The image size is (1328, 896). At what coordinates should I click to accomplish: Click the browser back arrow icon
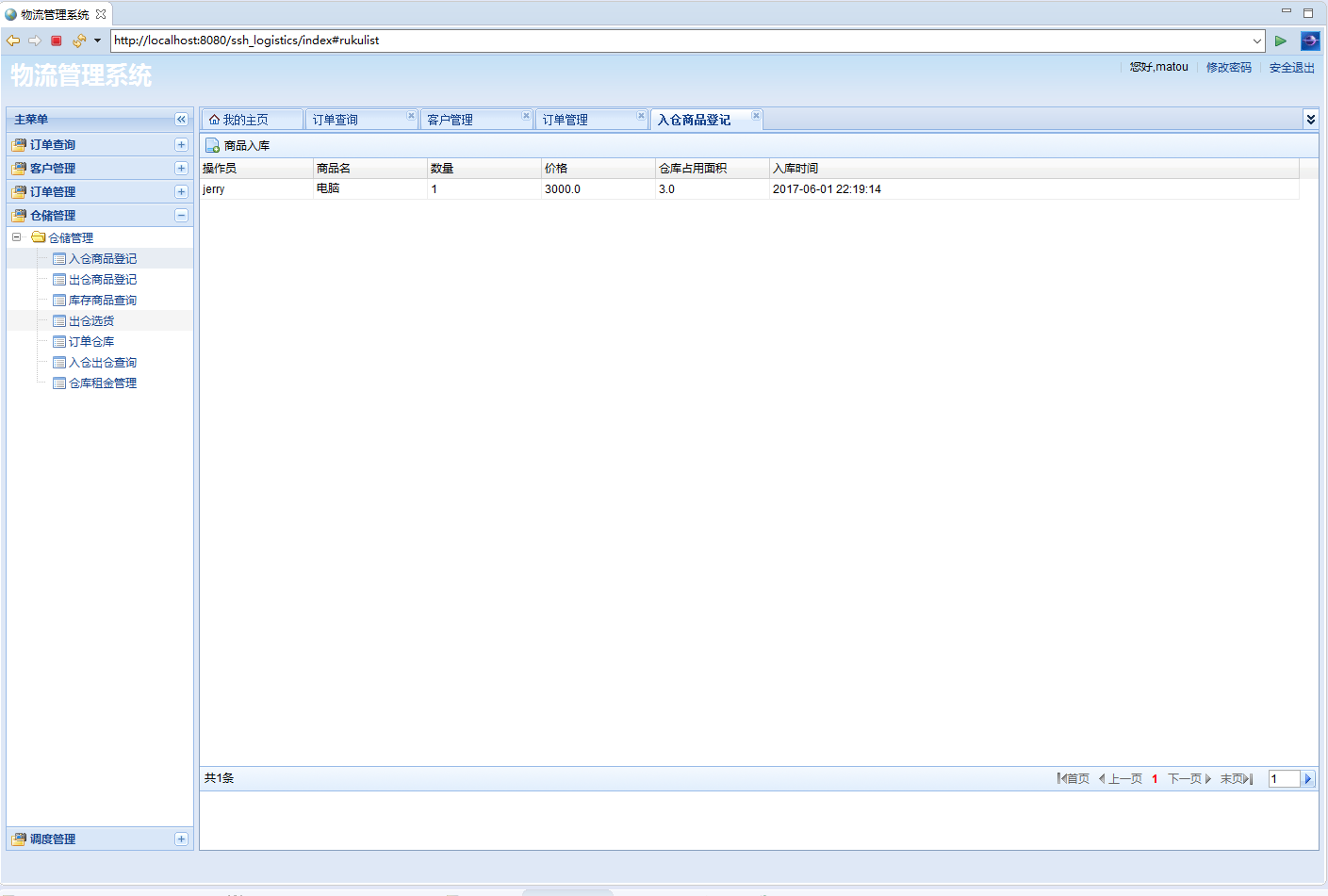click(x=13, y=41)
